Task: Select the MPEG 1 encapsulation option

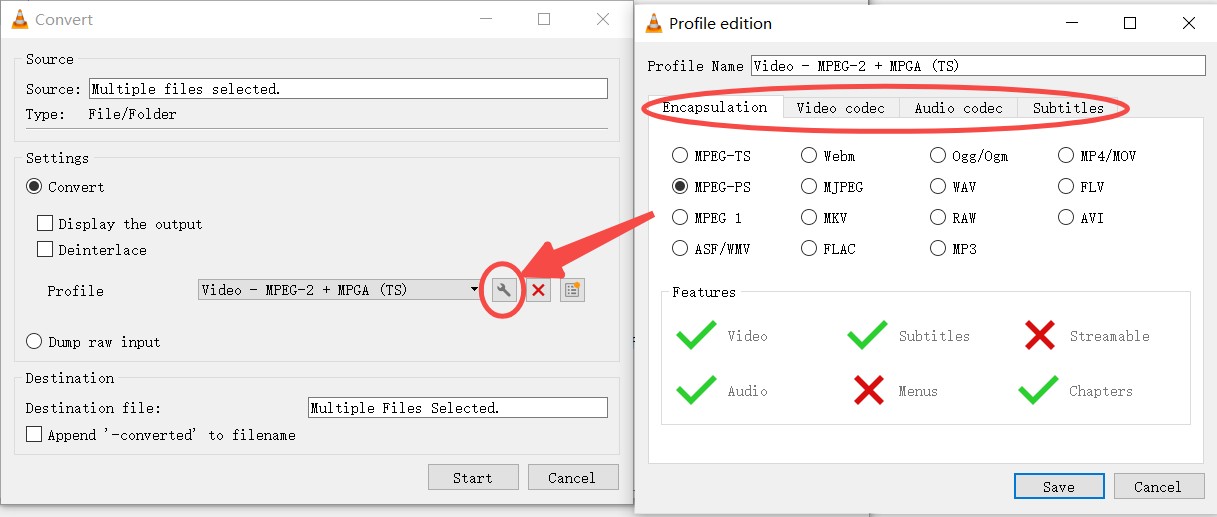Action: click(x=680, y=218)
